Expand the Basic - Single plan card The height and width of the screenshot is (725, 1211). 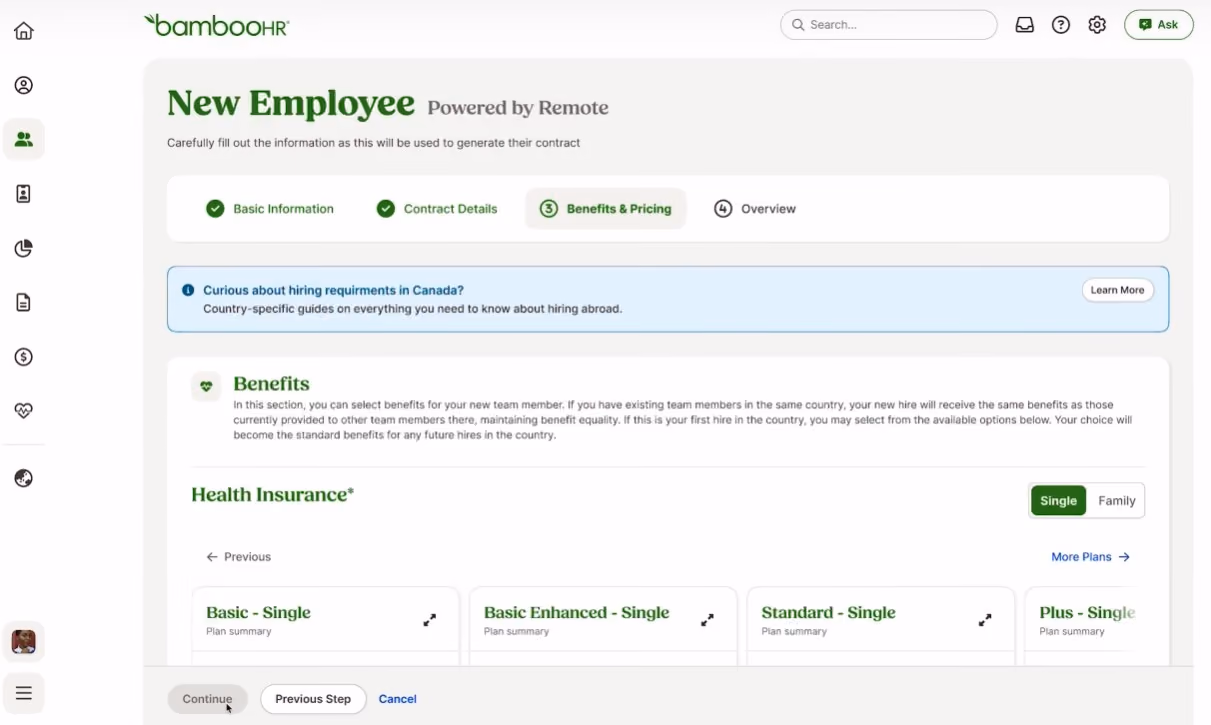click(429, 620)
